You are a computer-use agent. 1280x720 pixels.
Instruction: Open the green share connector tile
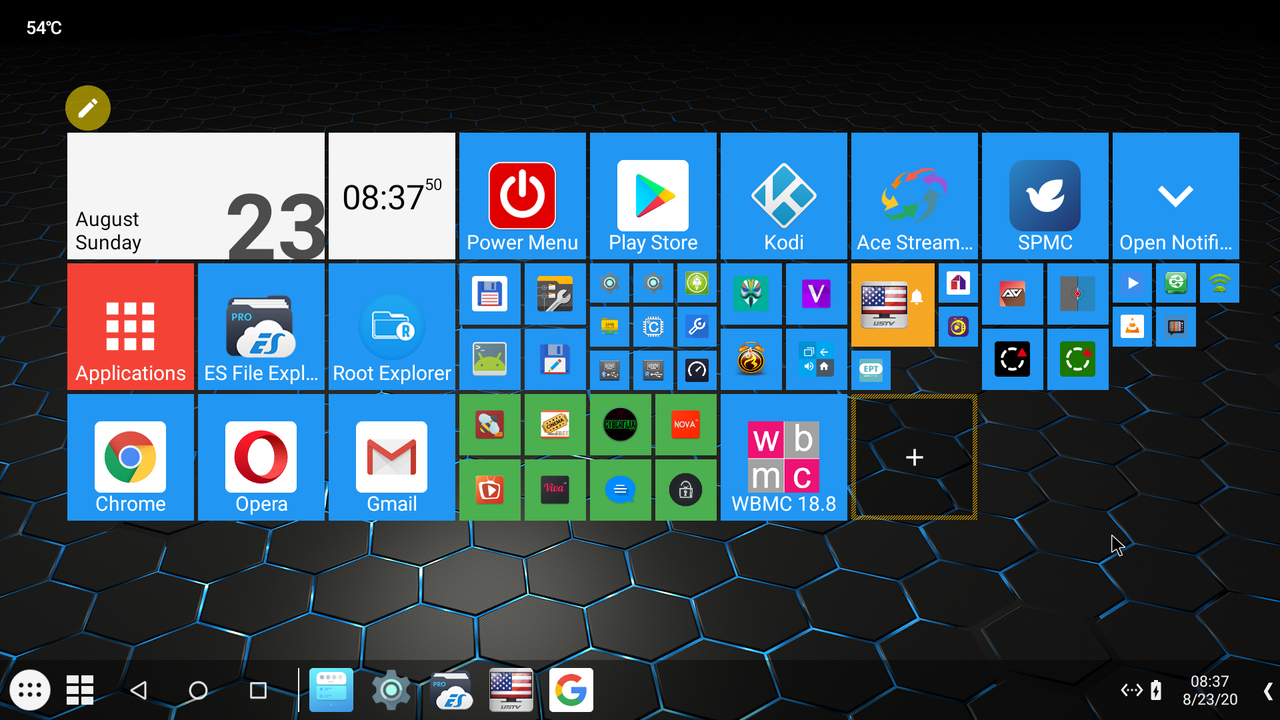1176,283
